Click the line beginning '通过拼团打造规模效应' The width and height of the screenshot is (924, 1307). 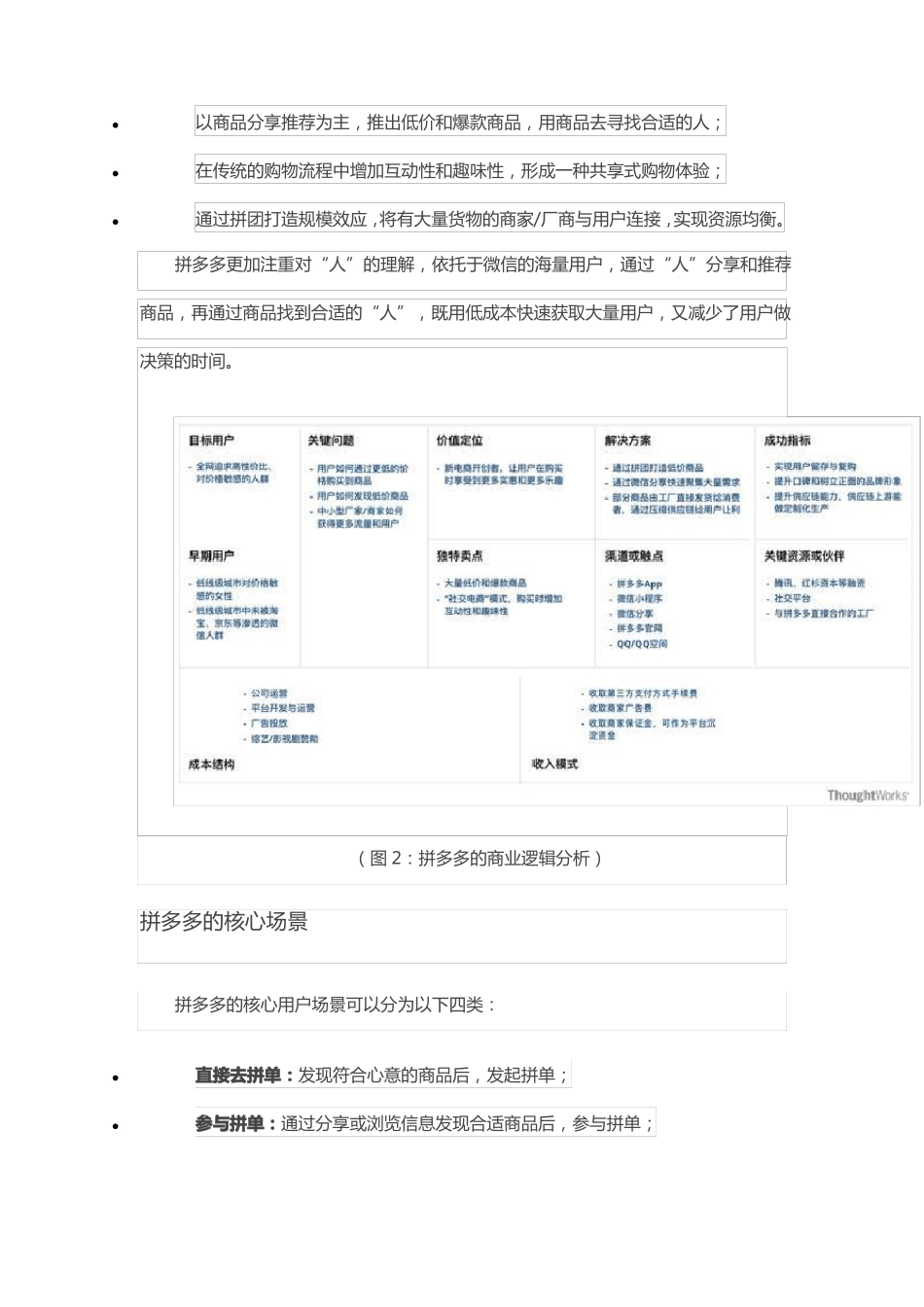pyautogui.click(x=490, y=220)
